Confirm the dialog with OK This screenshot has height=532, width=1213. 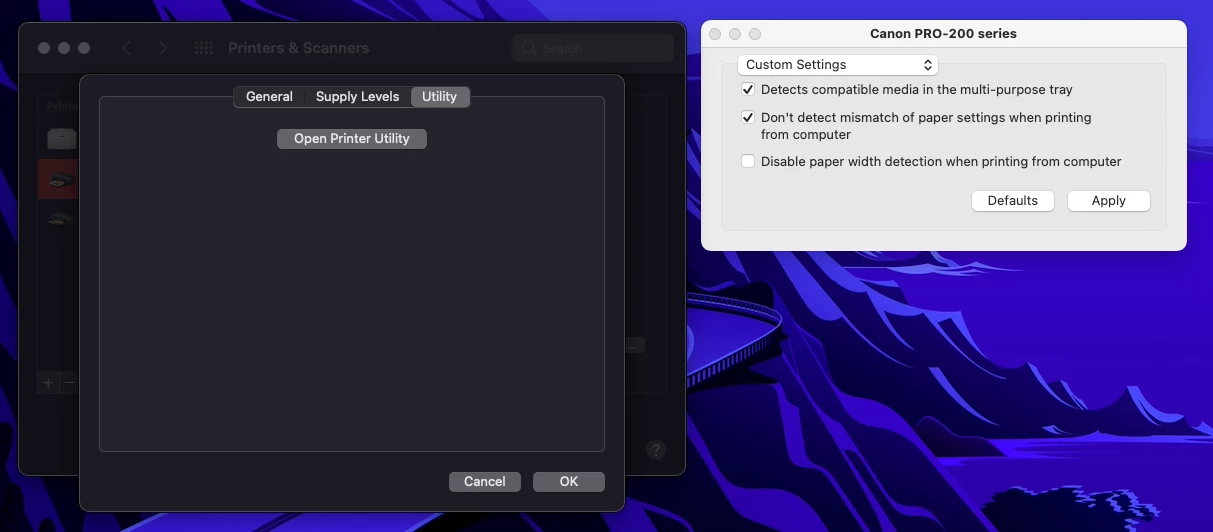[569, 482]
